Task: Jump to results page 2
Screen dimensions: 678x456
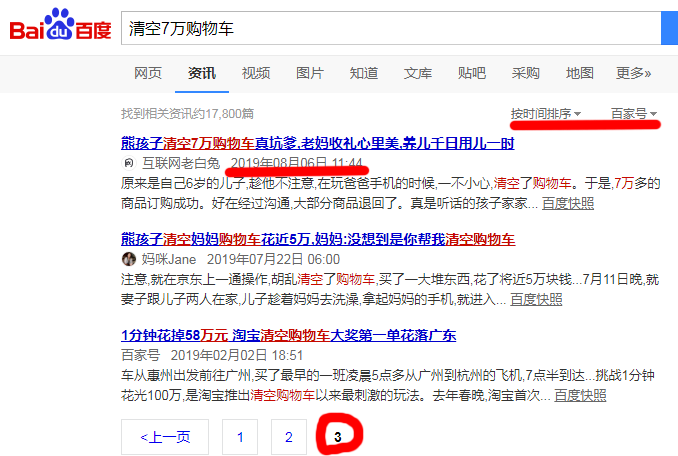Action: (289, 437)
